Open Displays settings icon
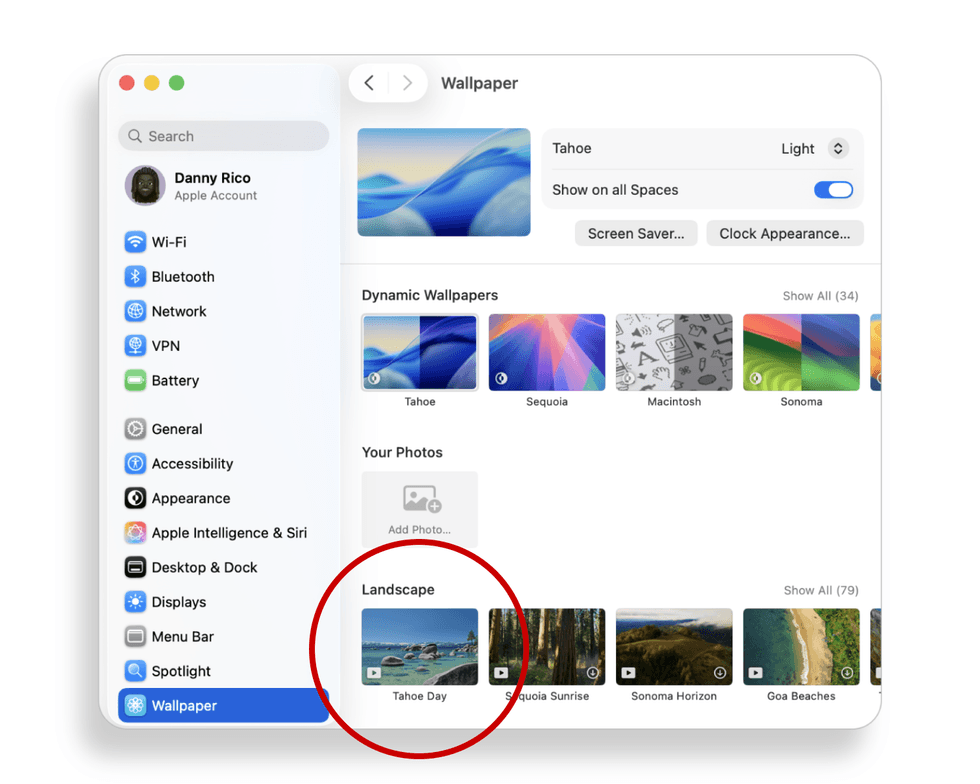Viewport: 980px width, 784px height. click(135, 602)
